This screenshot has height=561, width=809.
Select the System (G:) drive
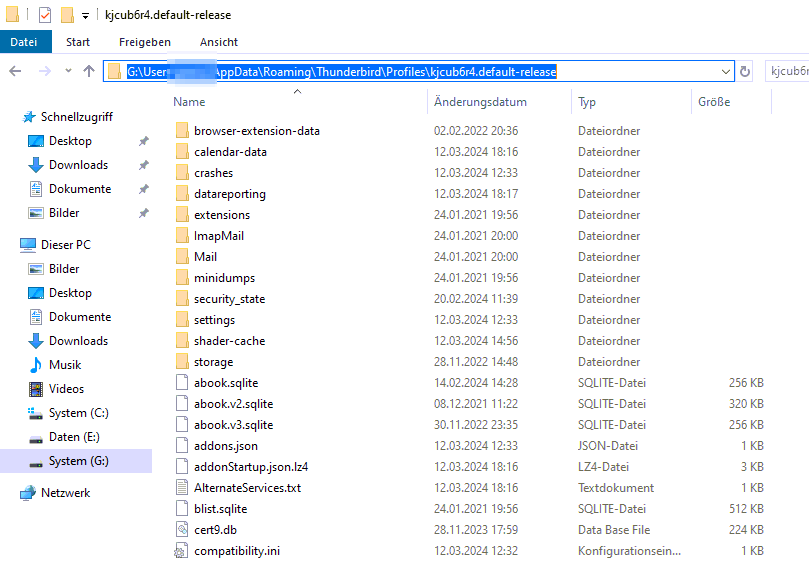pos(76,461)
